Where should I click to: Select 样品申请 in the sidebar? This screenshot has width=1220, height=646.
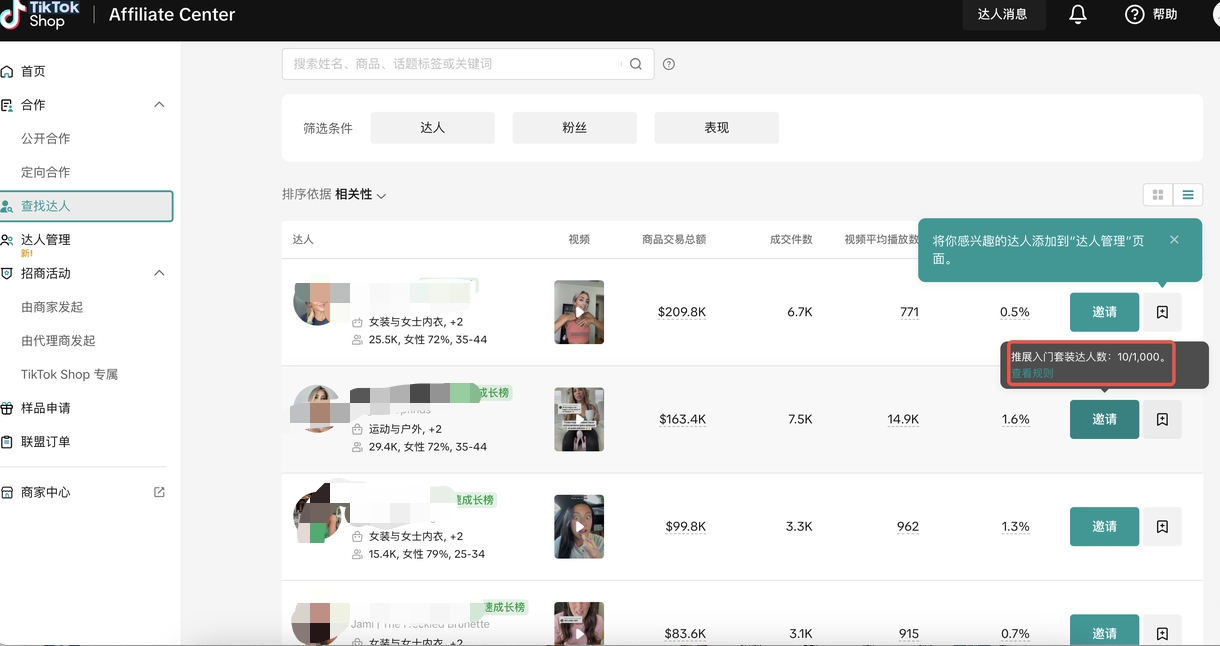coord(46,408)
